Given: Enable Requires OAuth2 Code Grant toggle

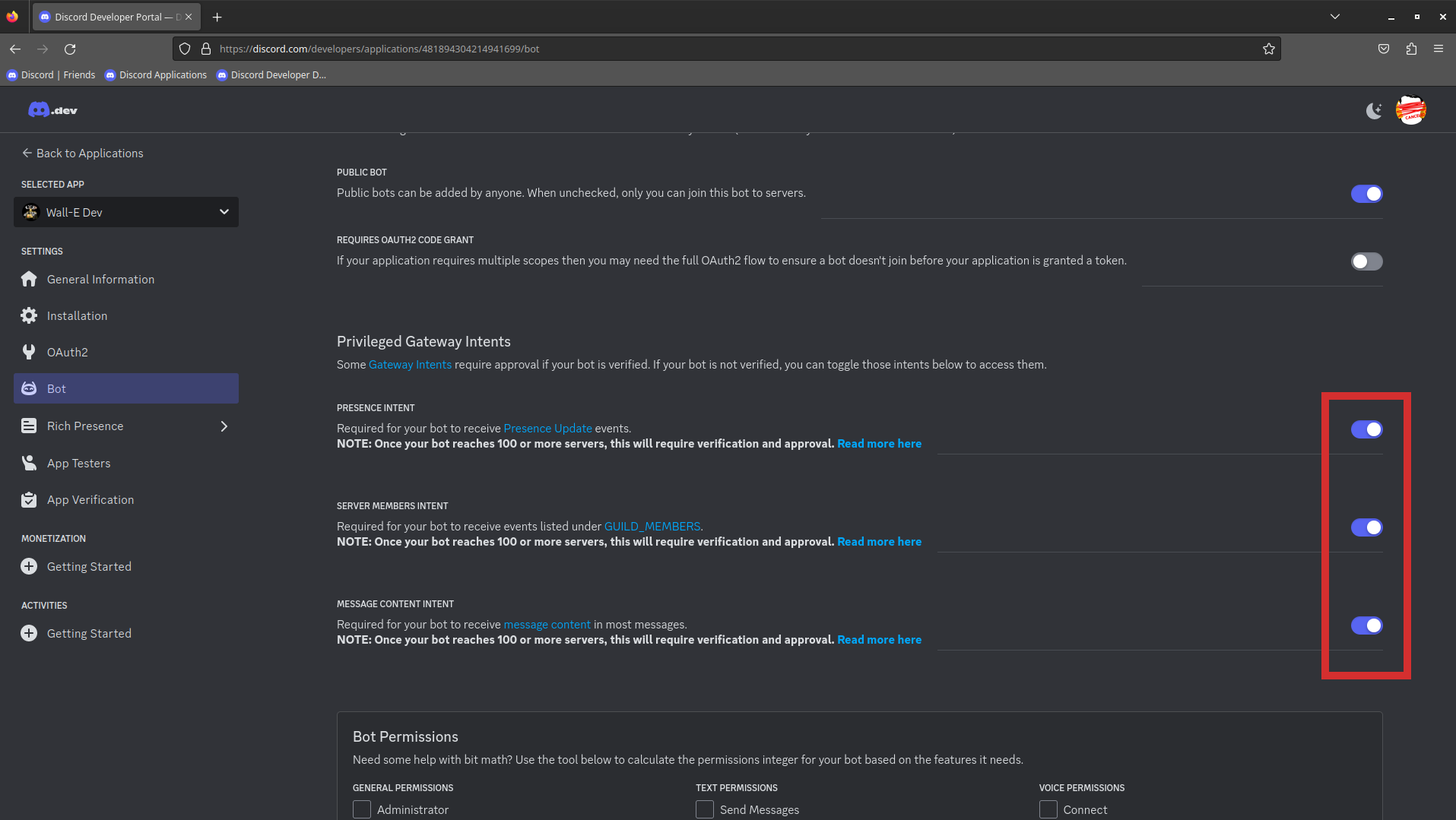Looking at the screenshot, I should point(1366,261).
